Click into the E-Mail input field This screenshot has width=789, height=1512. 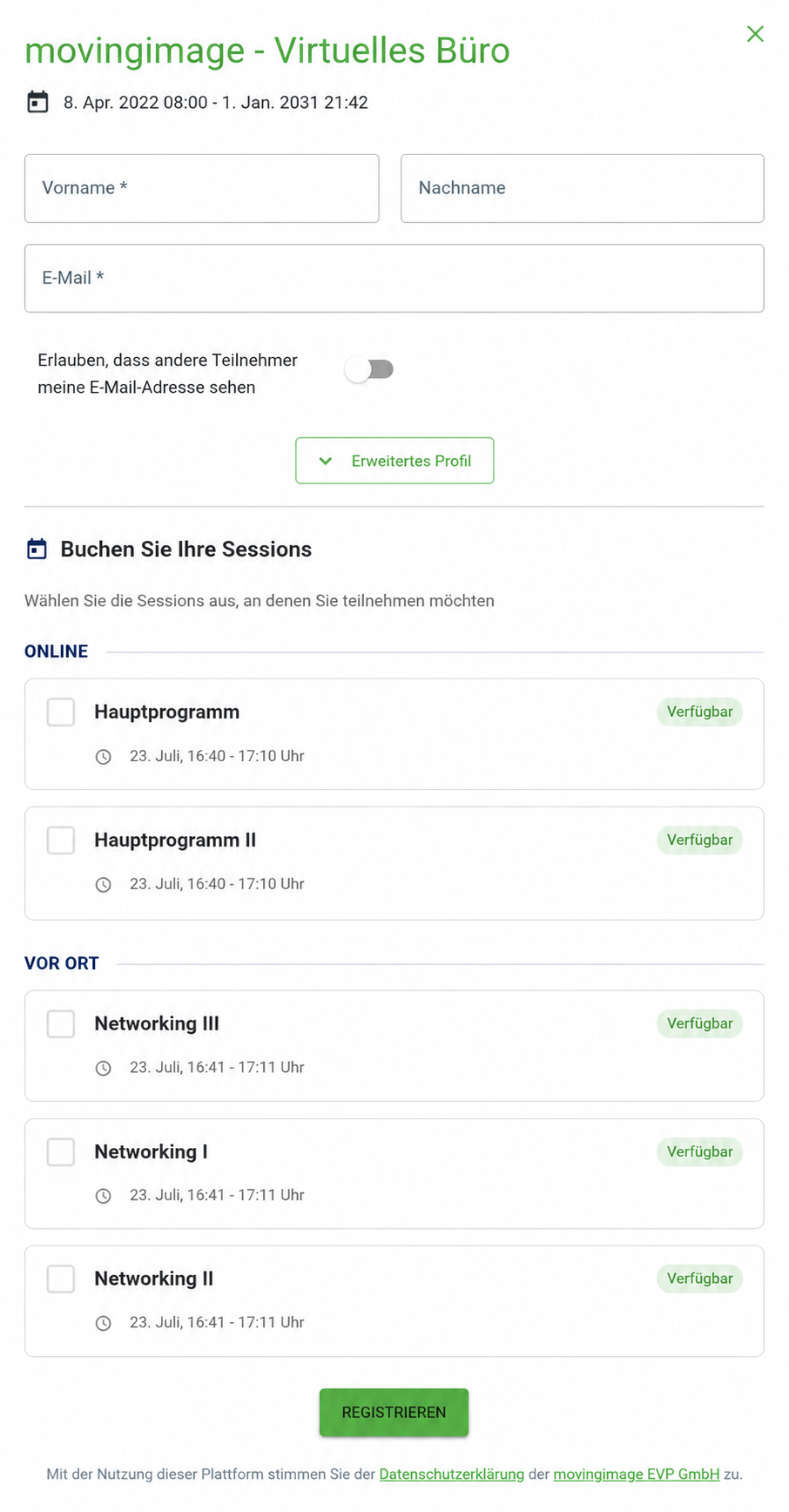[x=394, y=278]
